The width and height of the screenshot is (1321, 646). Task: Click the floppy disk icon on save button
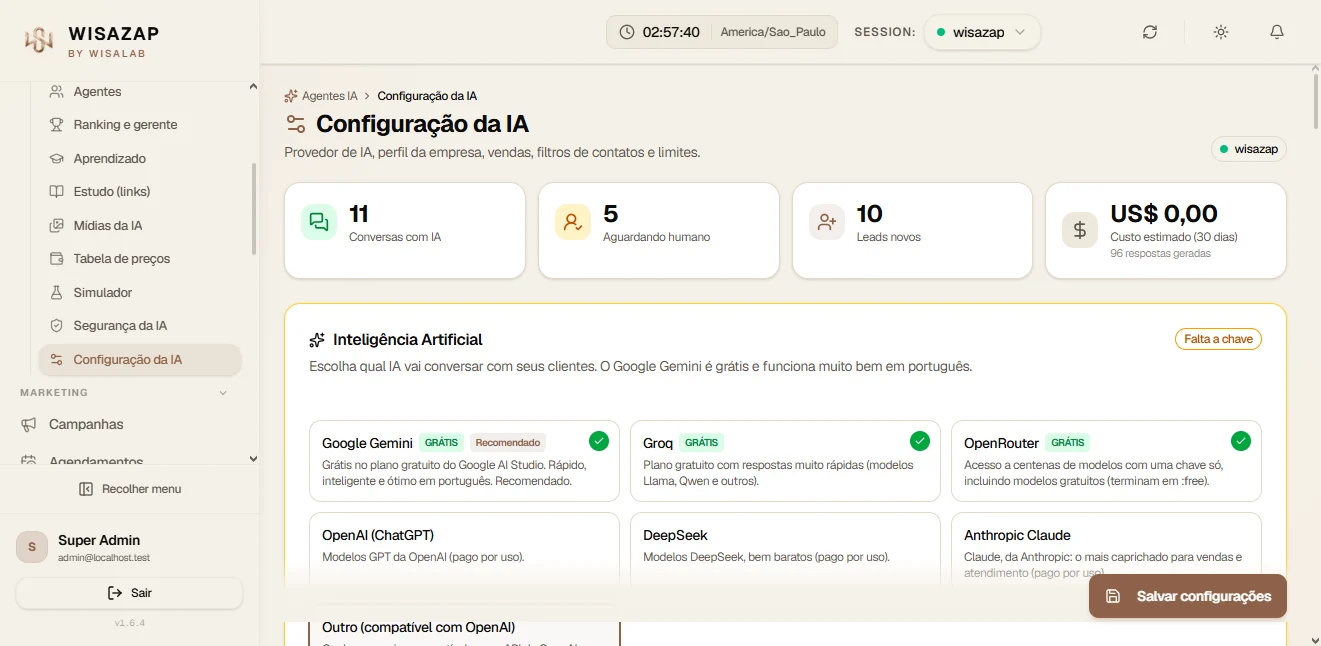point(1113,596)
